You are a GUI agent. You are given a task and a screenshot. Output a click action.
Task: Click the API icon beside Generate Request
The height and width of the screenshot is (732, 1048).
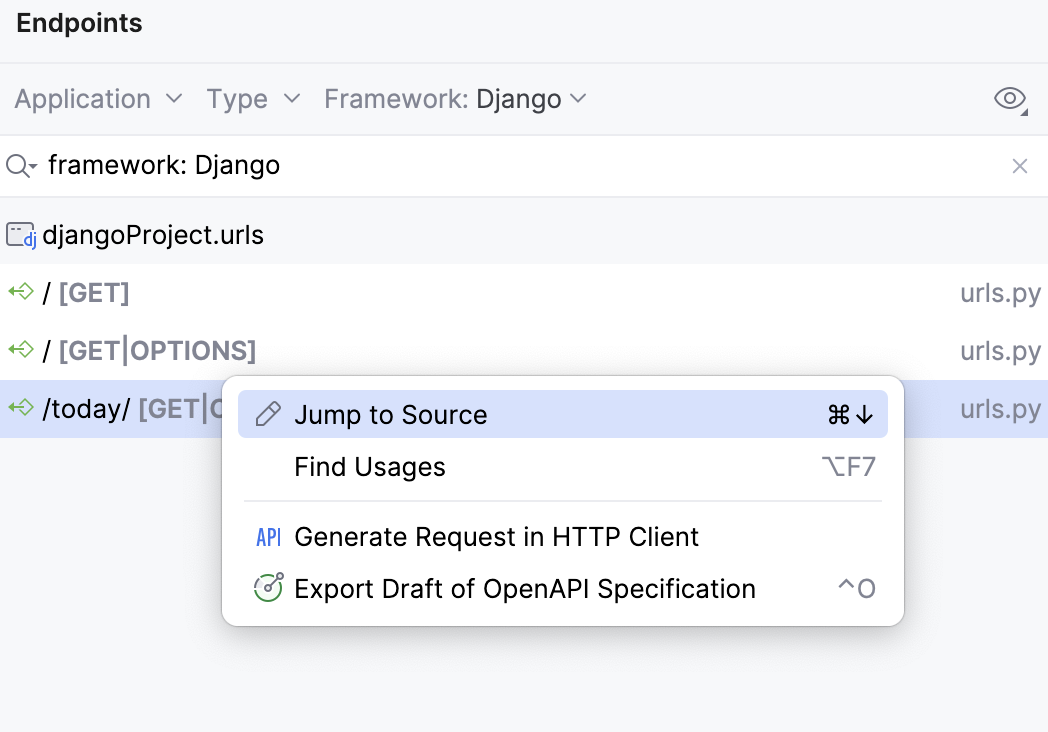click(267, 537)
